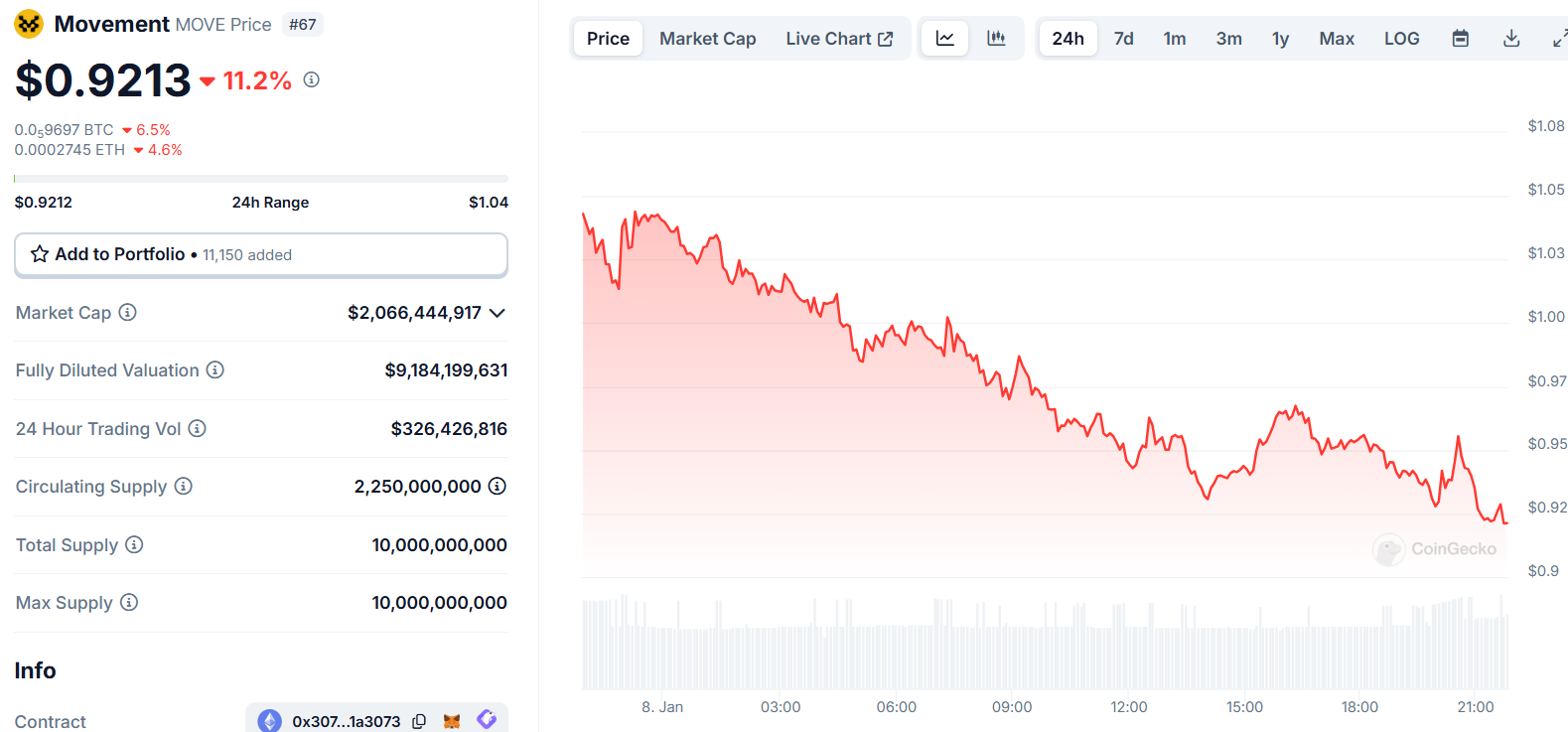Select Max time range
The image size is (1568, 732).
click(1337, 39)
